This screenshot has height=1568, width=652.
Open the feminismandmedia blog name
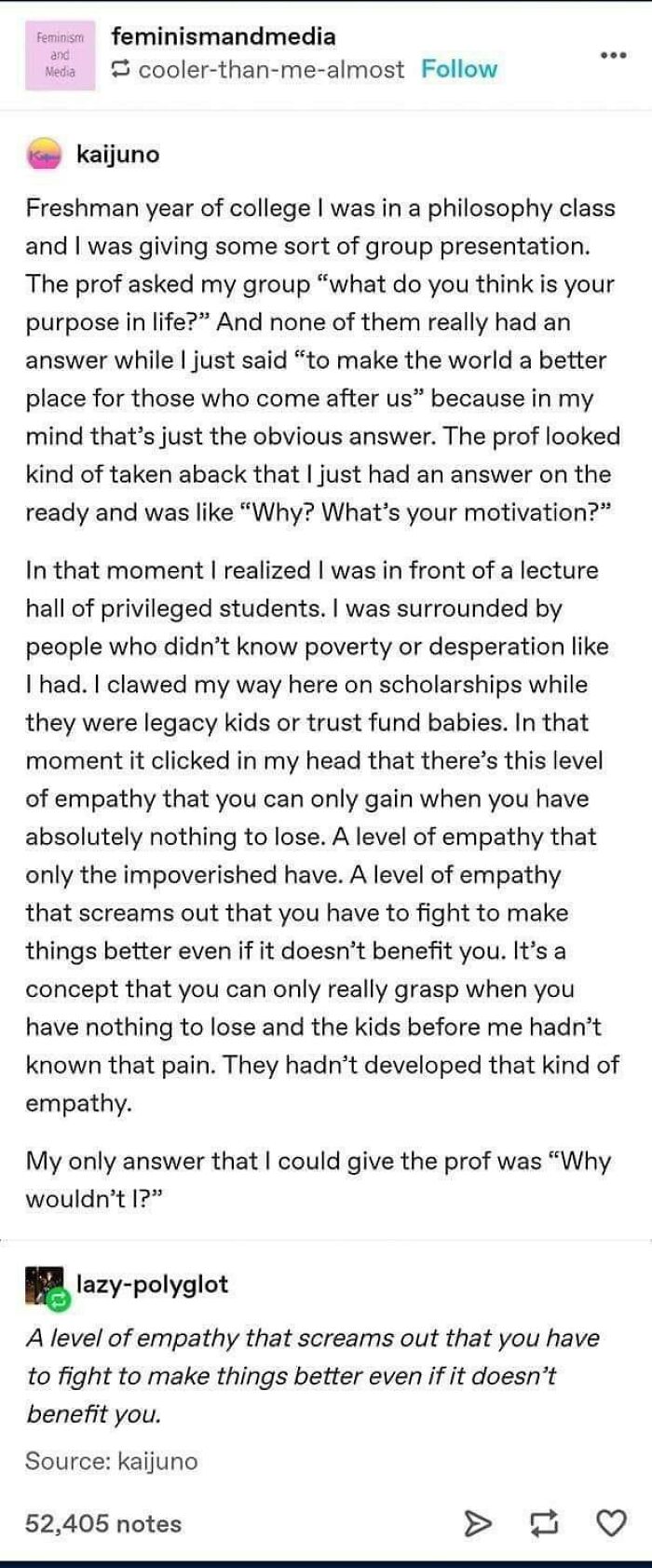[224, 39]
